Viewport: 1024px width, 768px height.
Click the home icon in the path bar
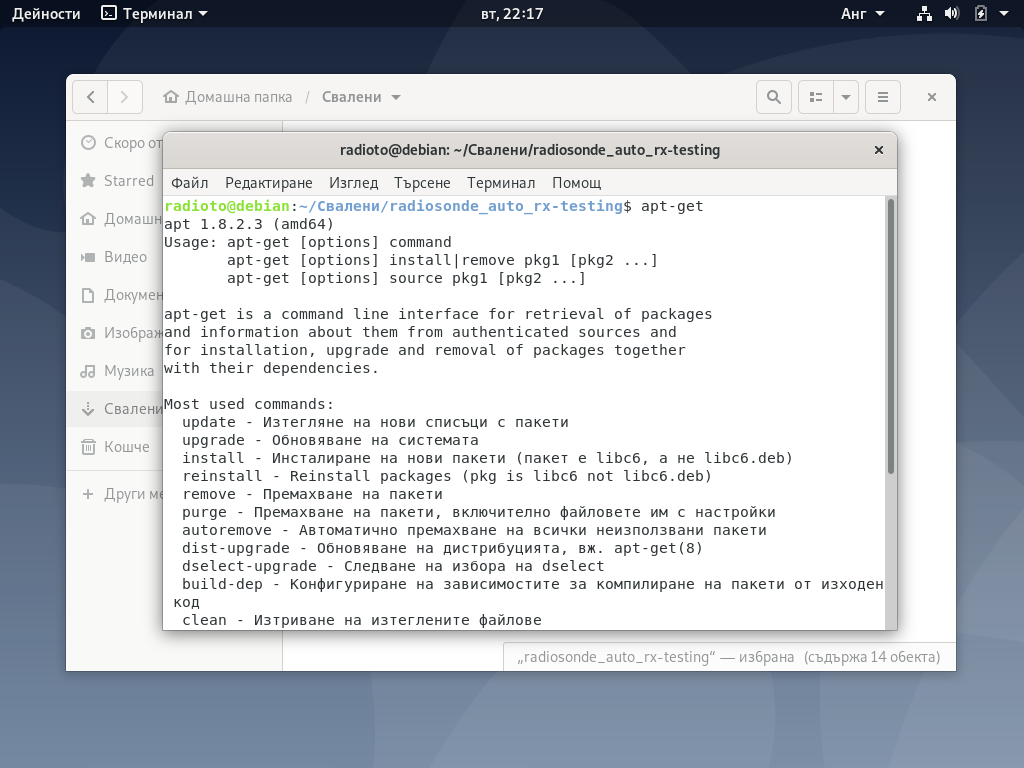click(171, 97)
